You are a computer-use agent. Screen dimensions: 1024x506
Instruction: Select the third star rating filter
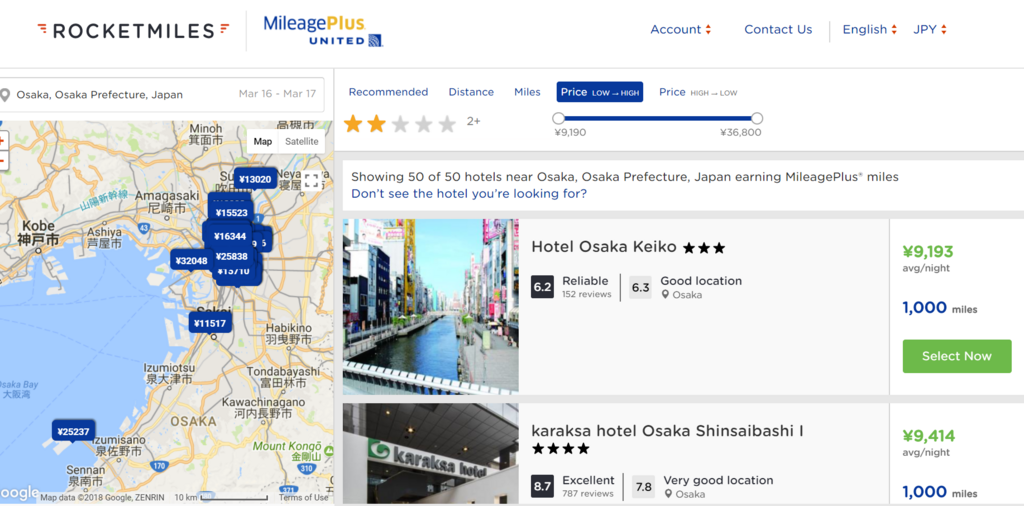[400, 123]
